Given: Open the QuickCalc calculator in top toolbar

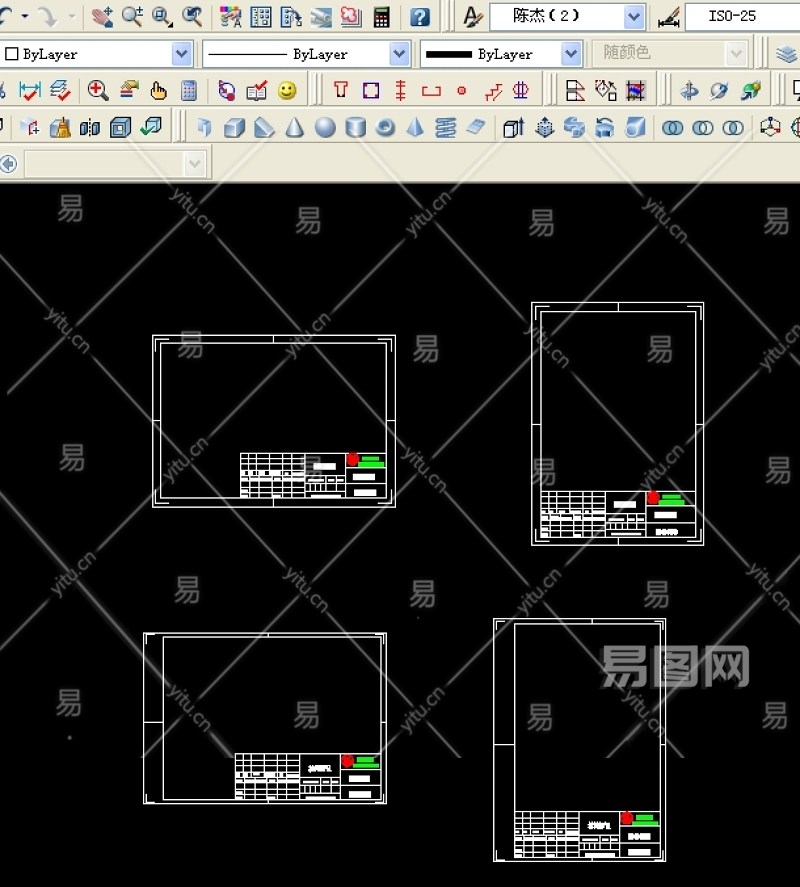Looking at the screenshot, I should point(382,17).
